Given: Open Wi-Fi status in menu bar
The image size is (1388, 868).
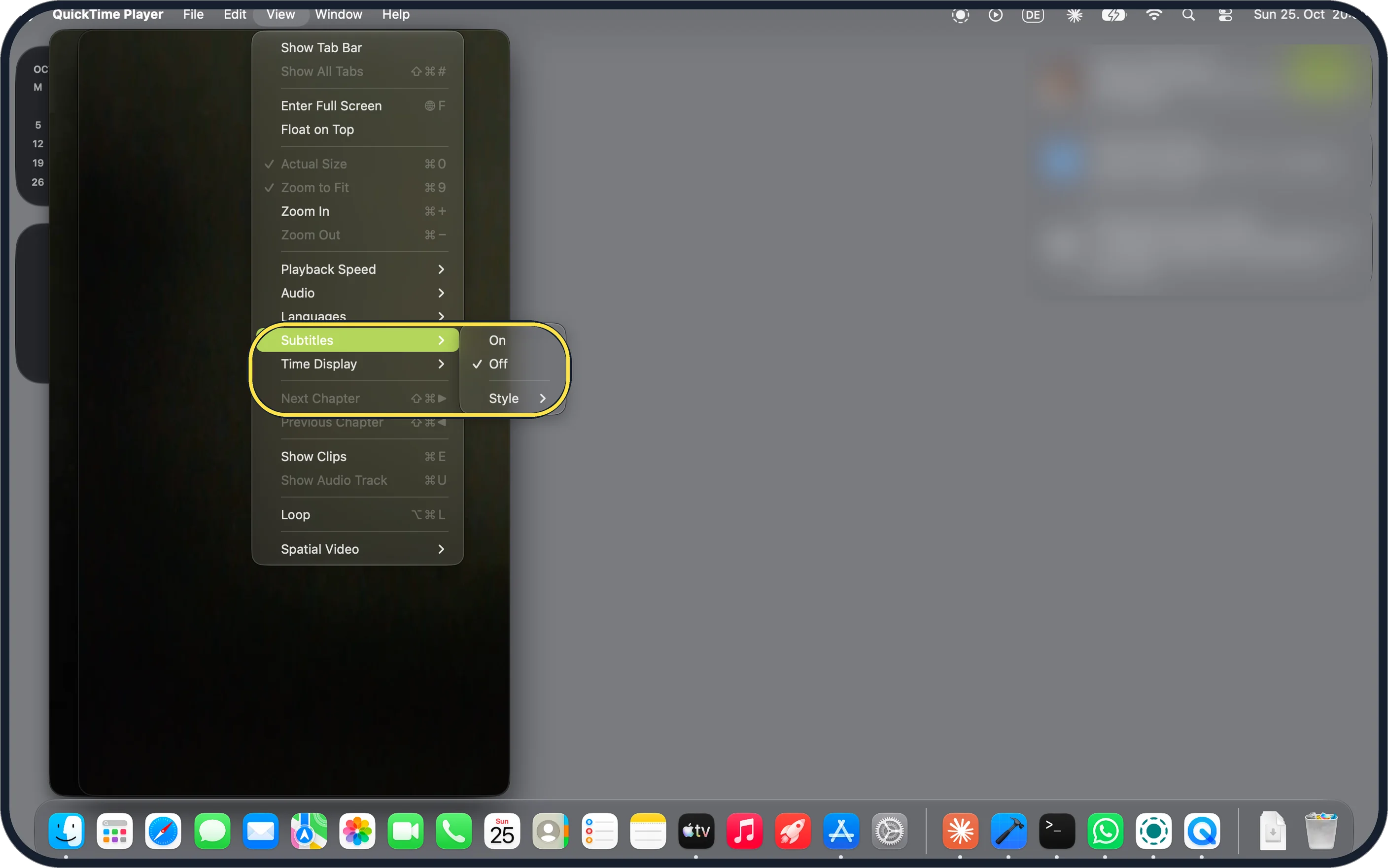Looking at the screenshot, I should [1154, 15].
